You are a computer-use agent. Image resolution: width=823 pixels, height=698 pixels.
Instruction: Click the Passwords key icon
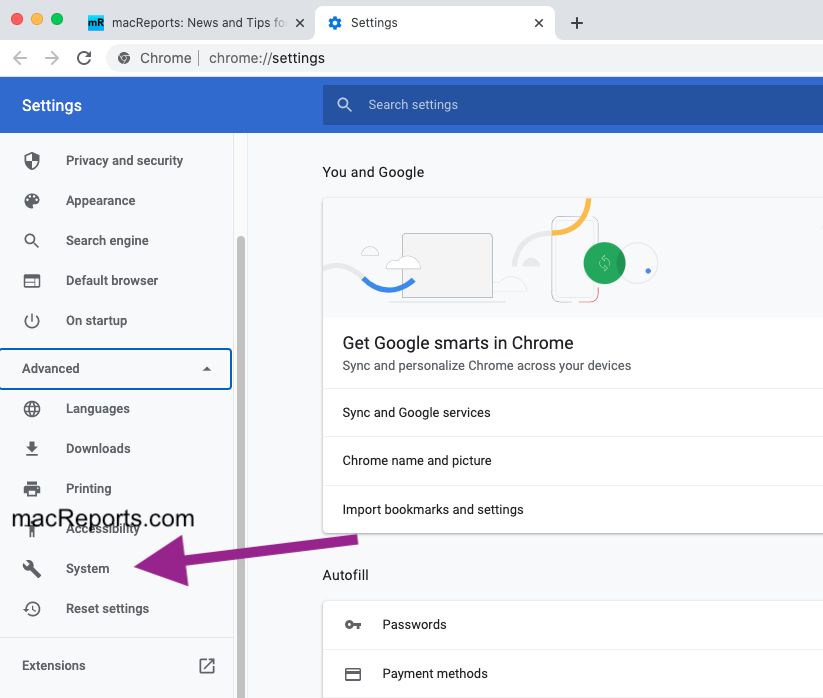pyautogui.click(x=353, y=625)
